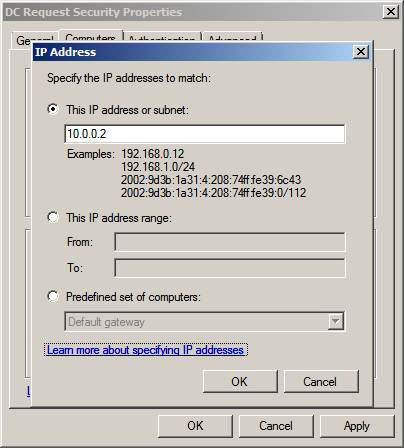Viewport: 404px width, 448px height.
Task: Close the IP Address dialog
Action: click(361, 52)
